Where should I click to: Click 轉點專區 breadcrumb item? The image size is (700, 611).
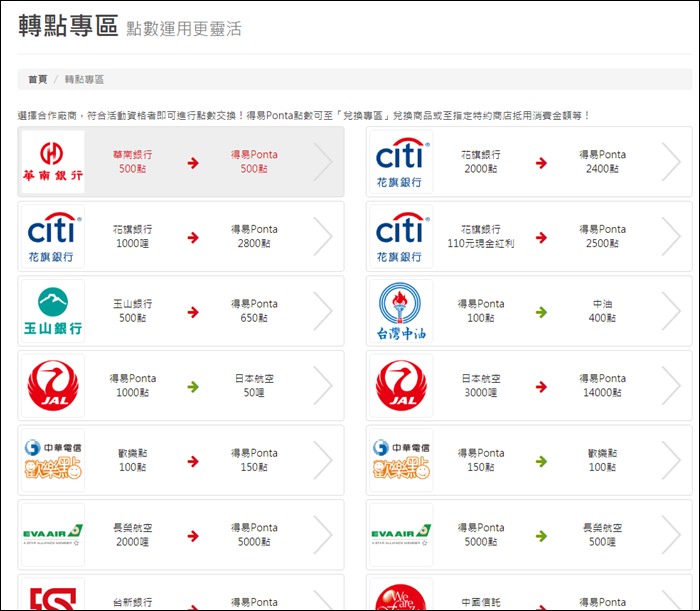pos(84,79)
